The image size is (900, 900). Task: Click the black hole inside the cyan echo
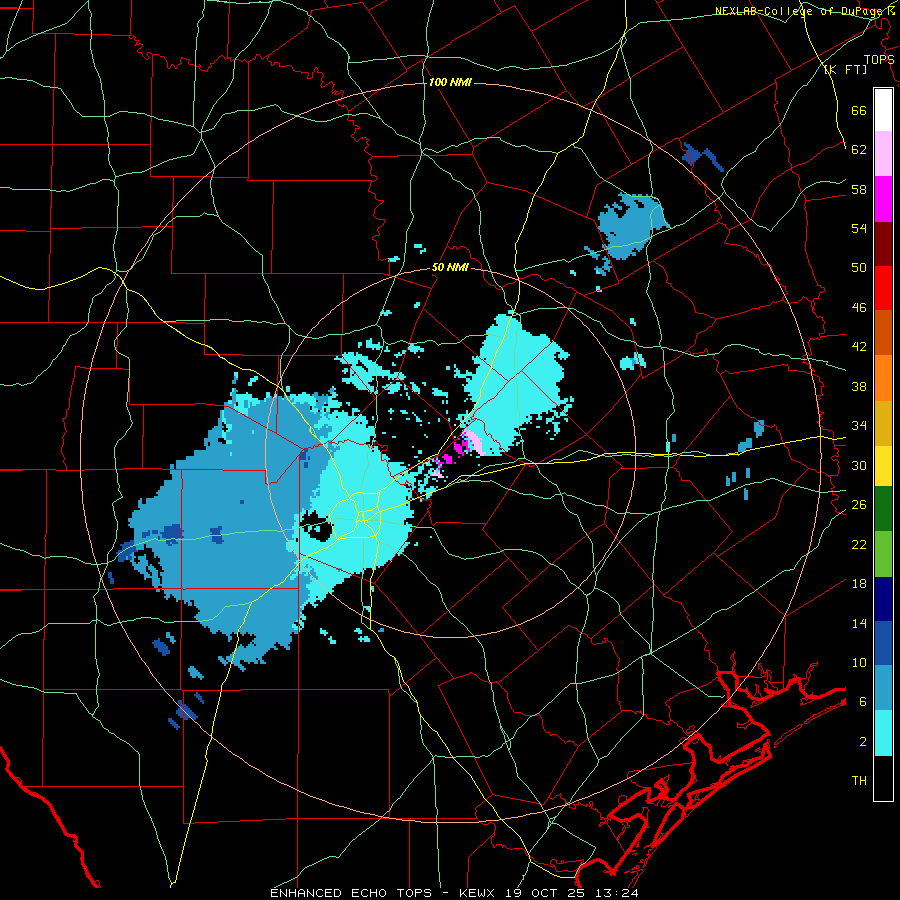pos(316,526)
